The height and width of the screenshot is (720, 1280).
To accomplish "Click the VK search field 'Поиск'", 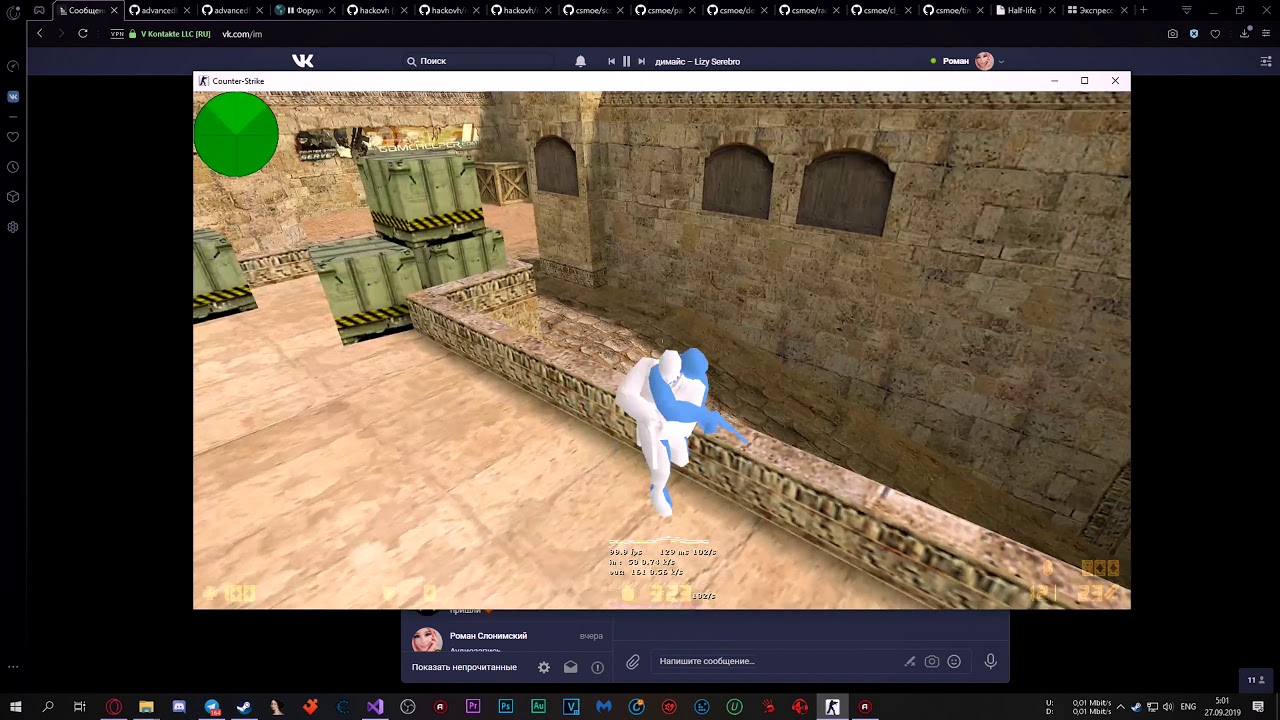I will coord(480,61).
